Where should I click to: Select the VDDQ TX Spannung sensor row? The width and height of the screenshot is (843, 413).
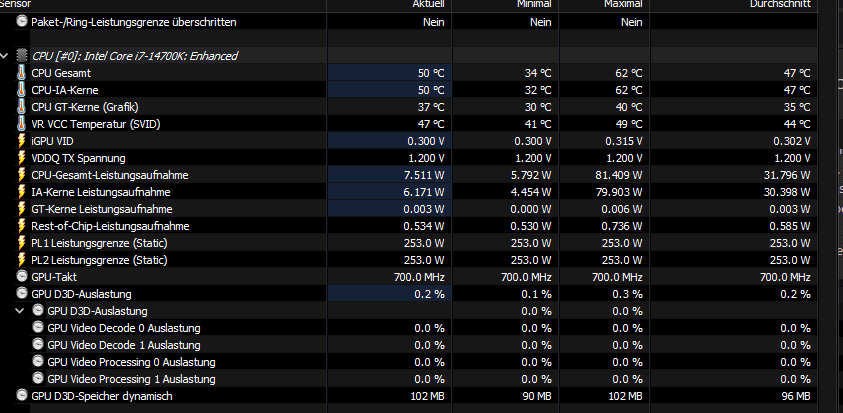coord(78,158)
